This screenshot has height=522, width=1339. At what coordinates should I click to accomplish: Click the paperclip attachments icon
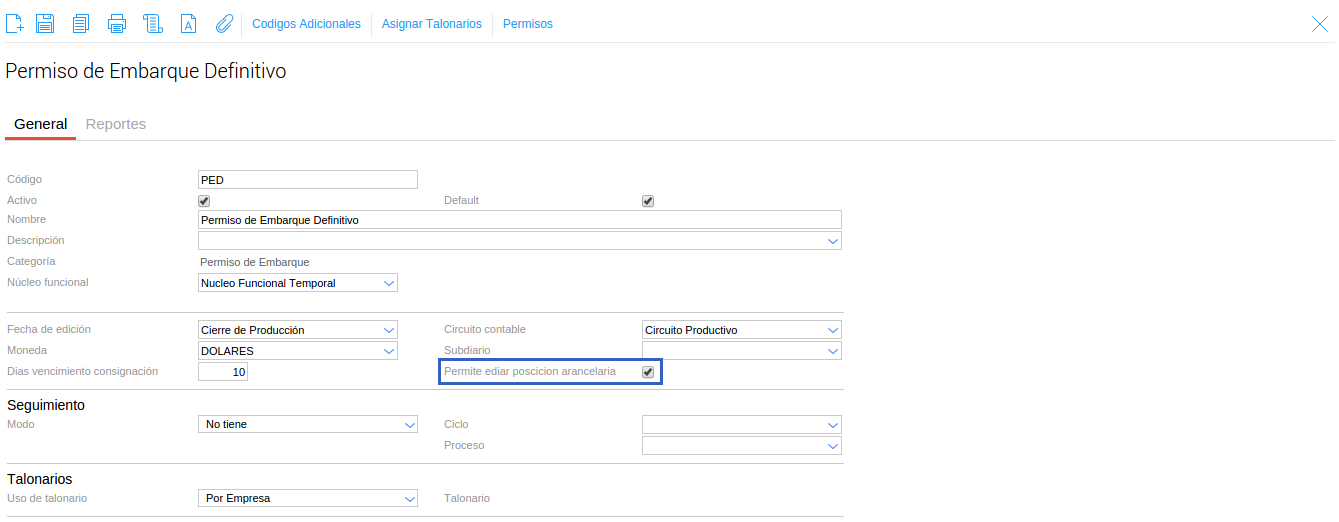click(x=224, y=24)
